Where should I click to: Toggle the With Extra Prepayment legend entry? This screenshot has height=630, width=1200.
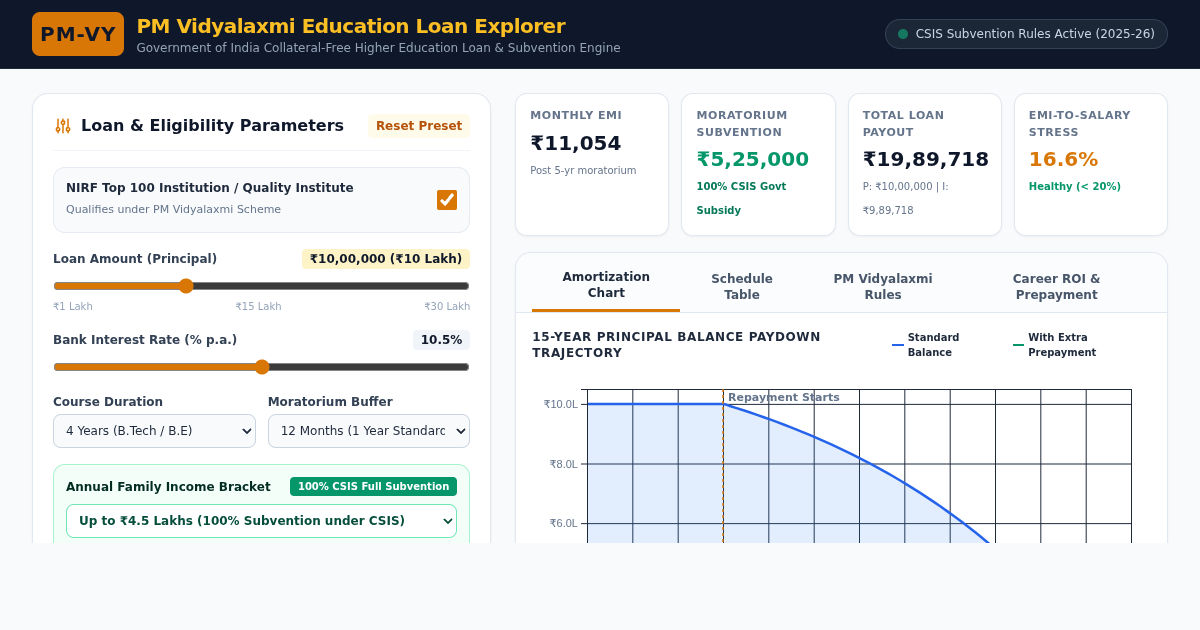click(x=1062, y=345)
